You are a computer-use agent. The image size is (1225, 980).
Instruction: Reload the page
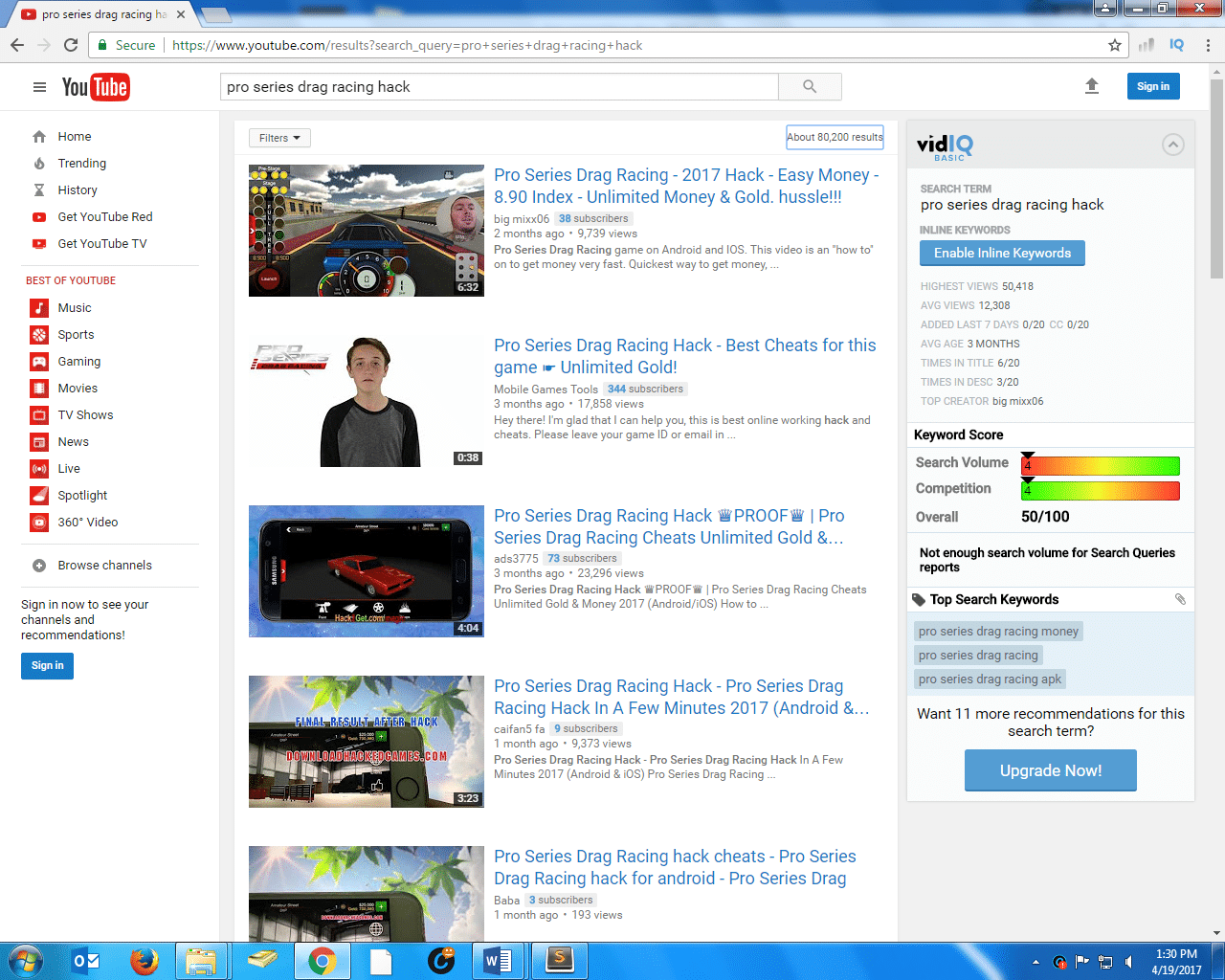[71, 45]
